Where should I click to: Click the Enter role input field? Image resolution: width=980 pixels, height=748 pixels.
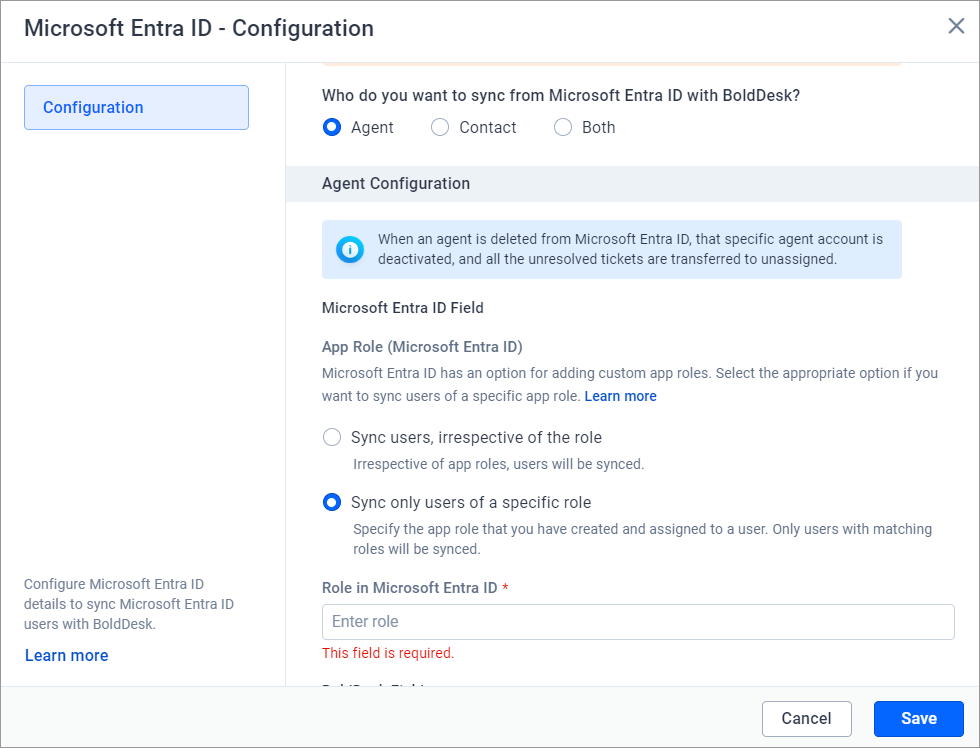click(638, 622)
